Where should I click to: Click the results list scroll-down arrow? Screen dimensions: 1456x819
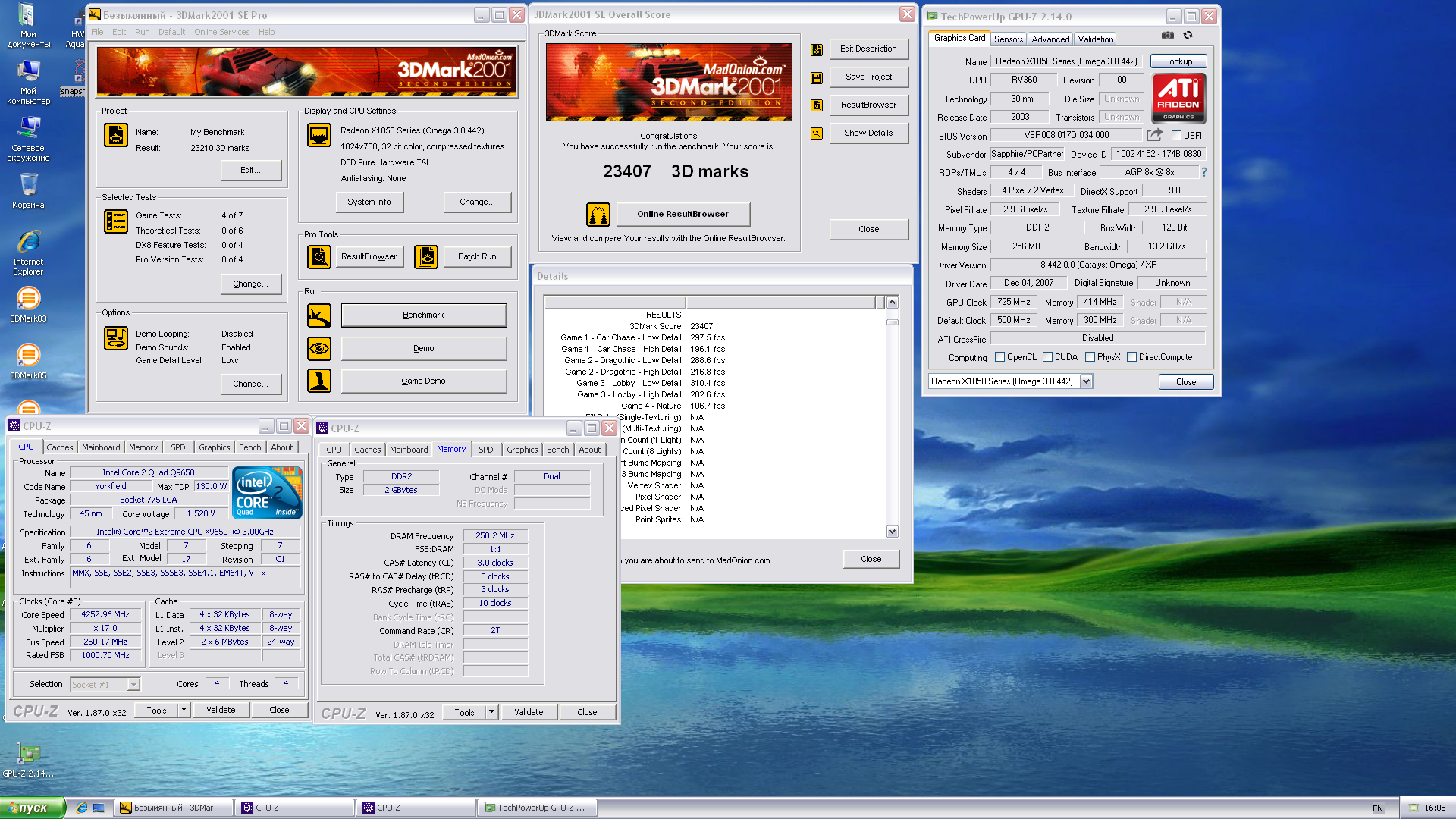coord(893,532)
